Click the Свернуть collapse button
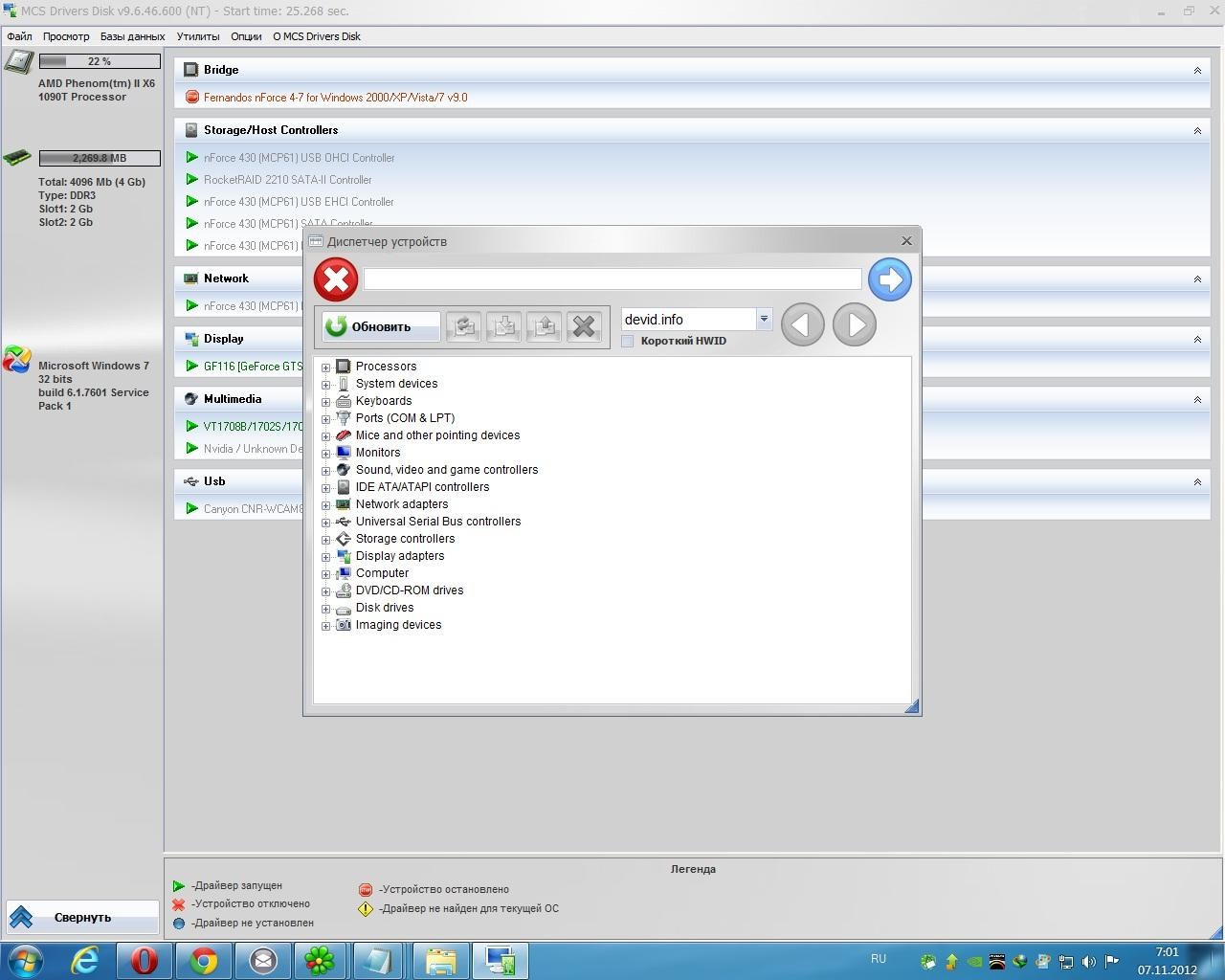The width and height of the screenshot is (1225, 980). click(82, 917)
